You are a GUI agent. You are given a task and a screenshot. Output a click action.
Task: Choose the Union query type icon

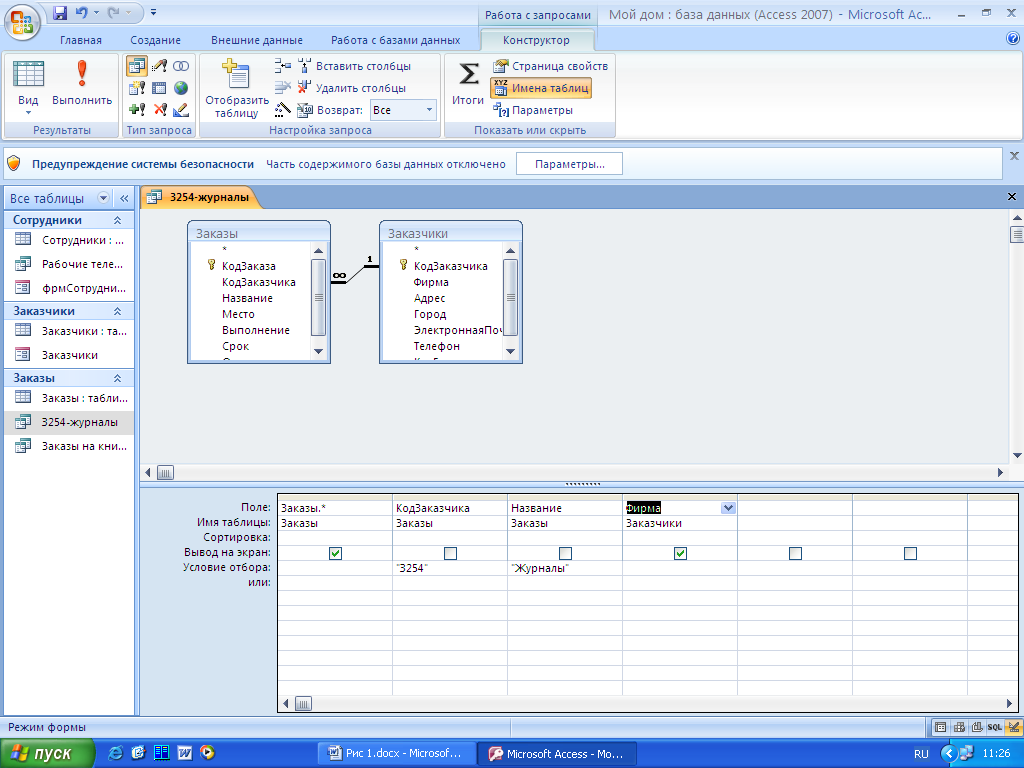181,67
